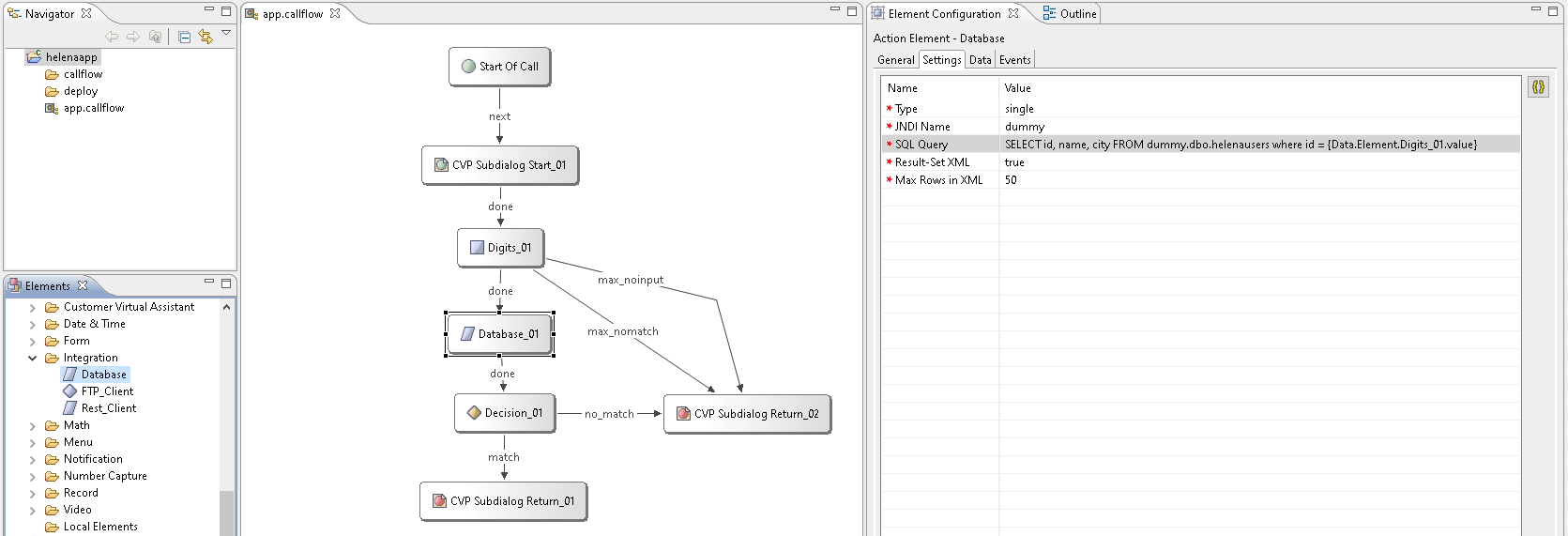Screen dimensions: 1568x536
Task: Select CVP Subdialog Return_02 node
Action: click(x=747, y=414)
